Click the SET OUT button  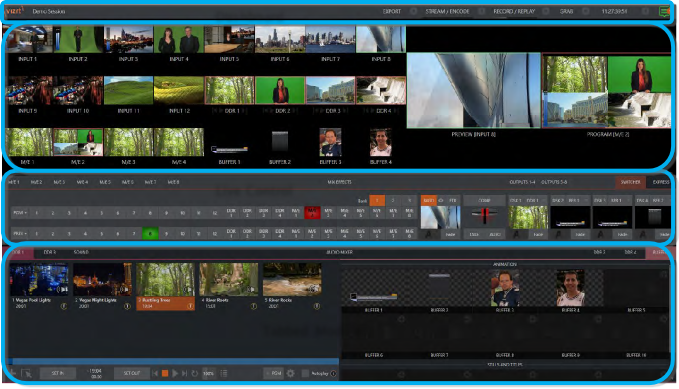point(132,373)
